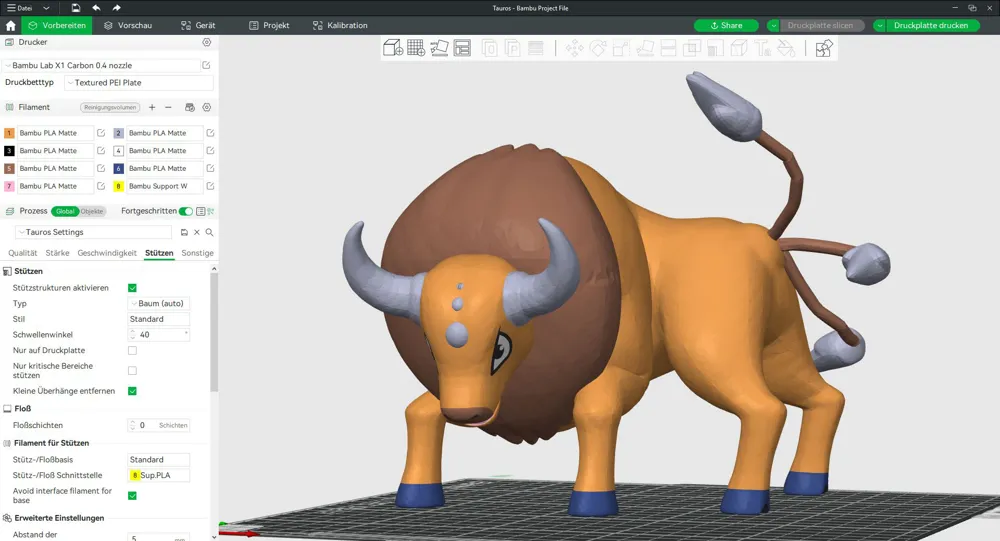Image resolution: width=1000 pixels, height=541 pixels.
Task: Open filament settings gear icon
Action: pos(207,107)
